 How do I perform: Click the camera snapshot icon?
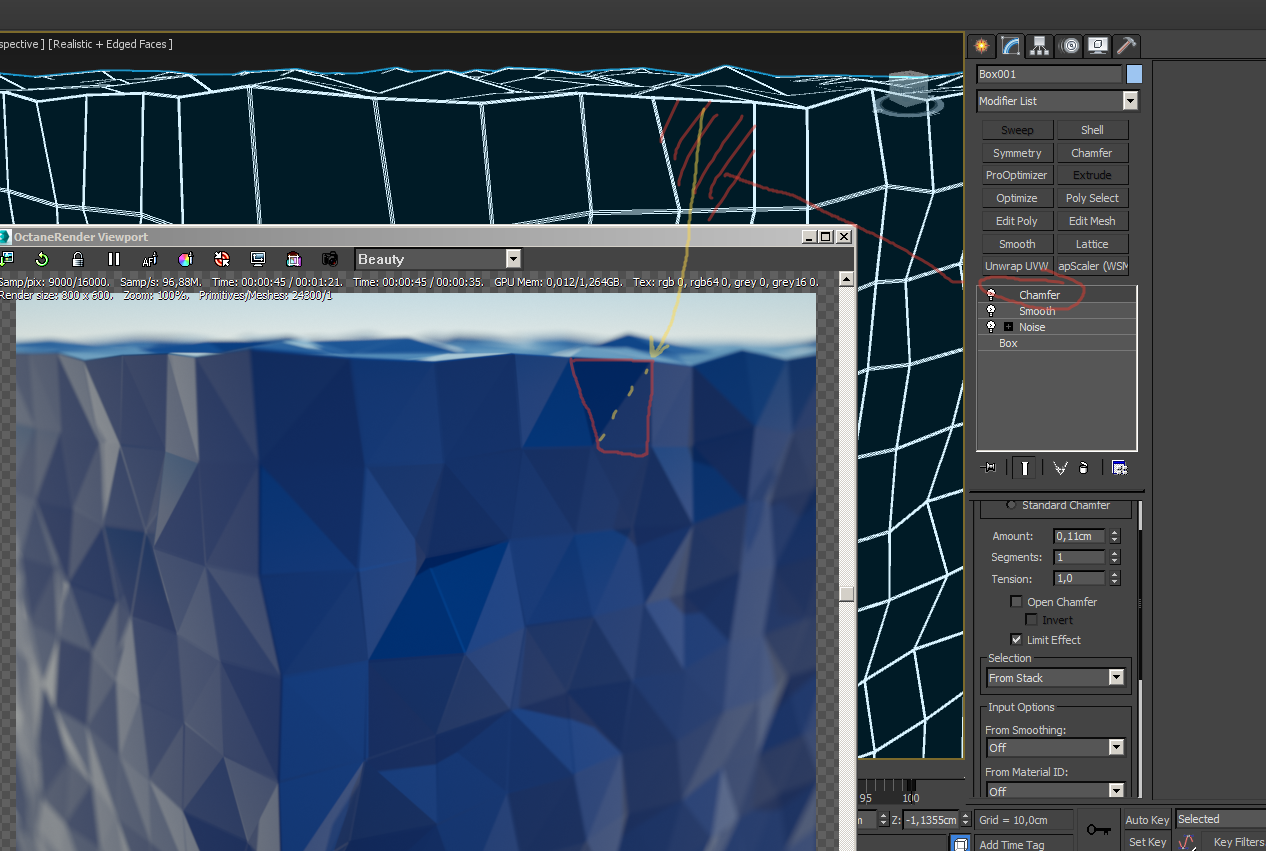click(330, 259)
